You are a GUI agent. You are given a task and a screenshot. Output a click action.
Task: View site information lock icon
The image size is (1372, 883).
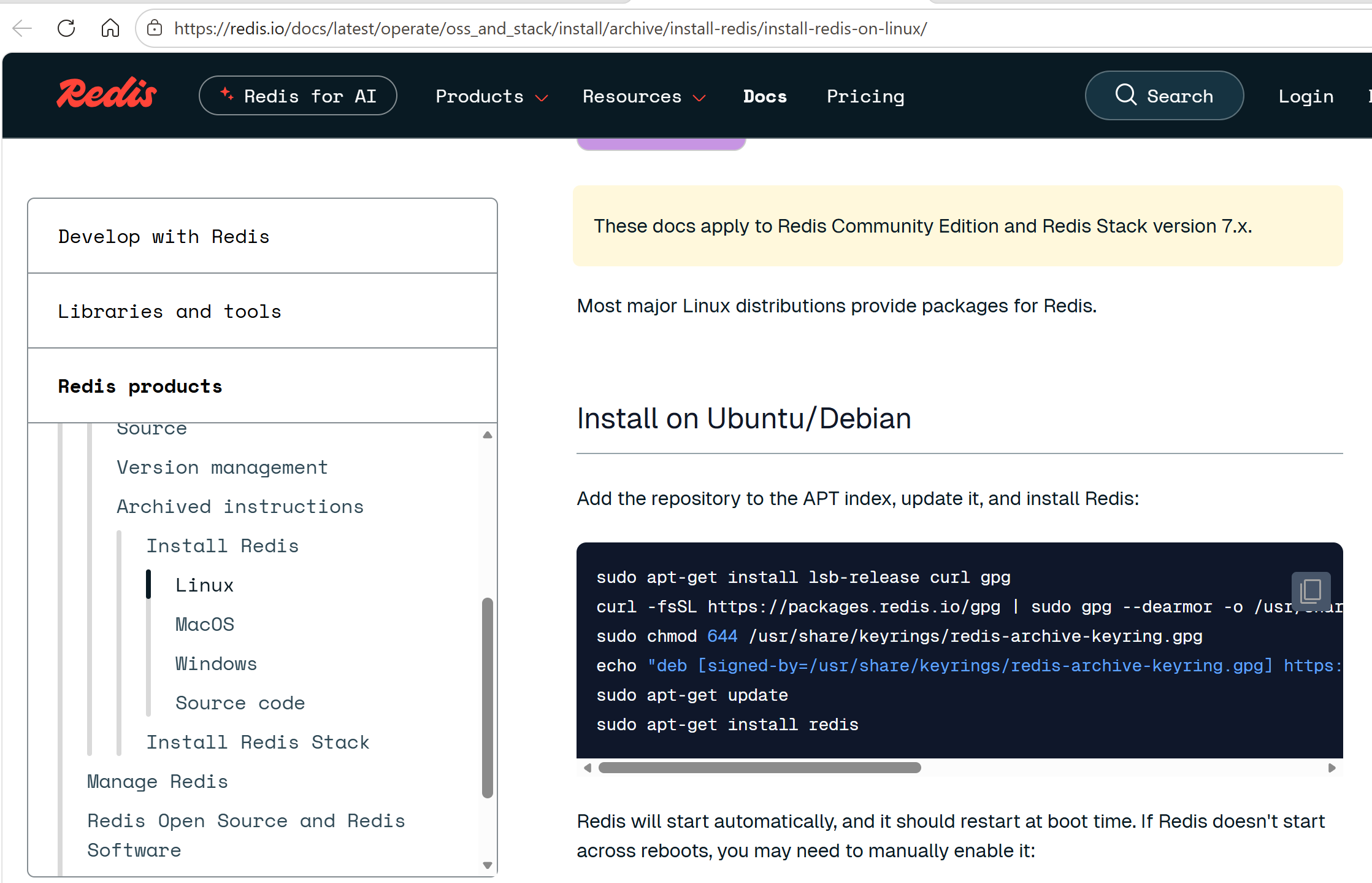pyautogui.click(x=155, y=28)
